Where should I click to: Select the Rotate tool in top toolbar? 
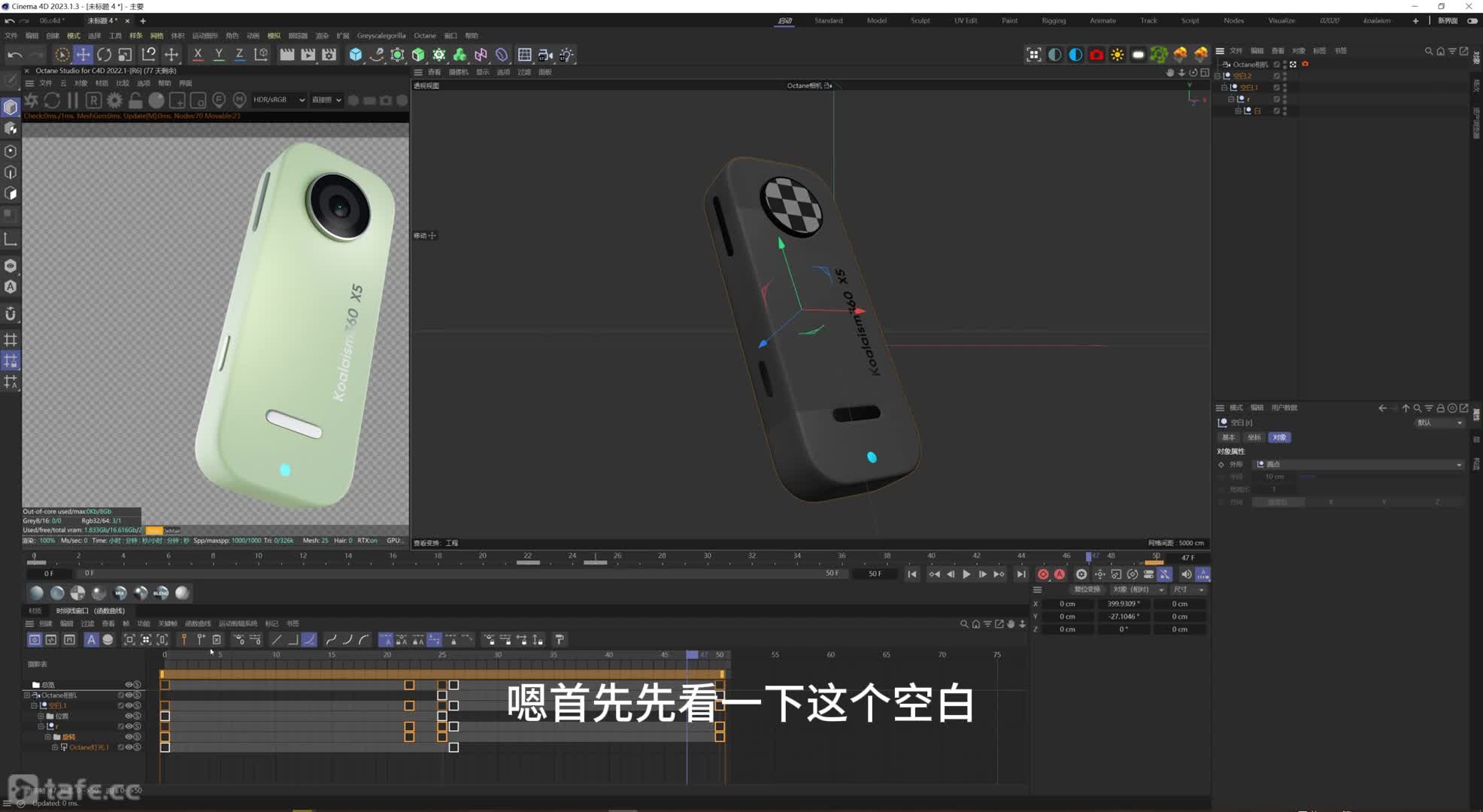(104, 54)
